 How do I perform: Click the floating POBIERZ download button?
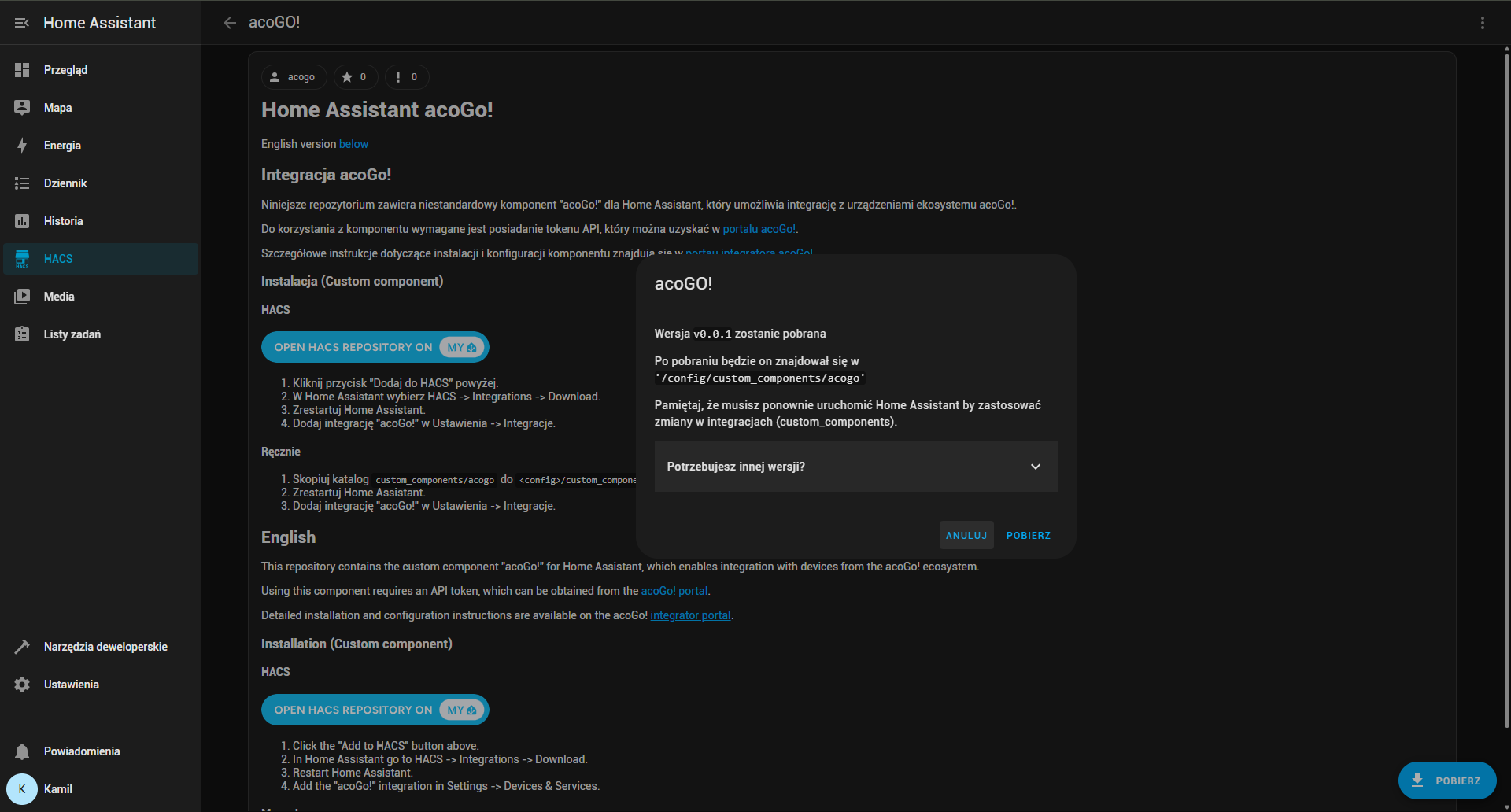(1446, 781)
